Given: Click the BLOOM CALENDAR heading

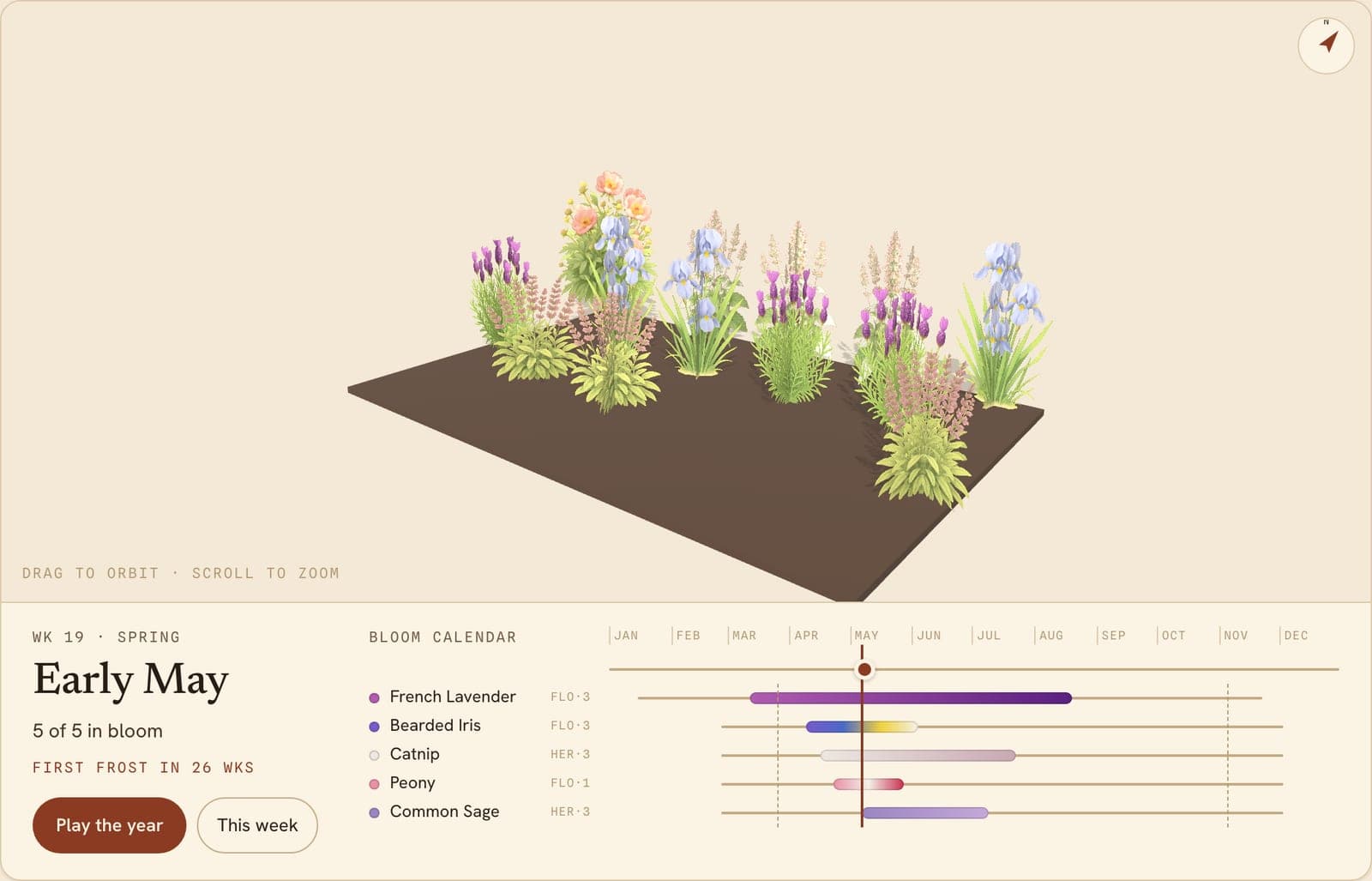Looking at the screenshot, I should tap(442, 637).
